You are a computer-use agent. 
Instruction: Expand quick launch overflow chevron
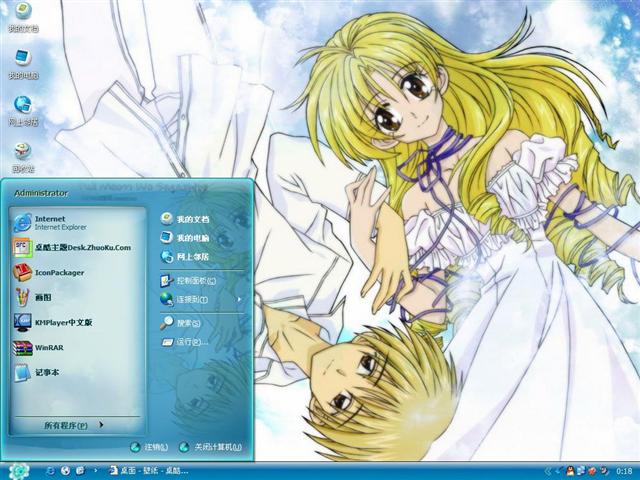click(x=96, y=471)
